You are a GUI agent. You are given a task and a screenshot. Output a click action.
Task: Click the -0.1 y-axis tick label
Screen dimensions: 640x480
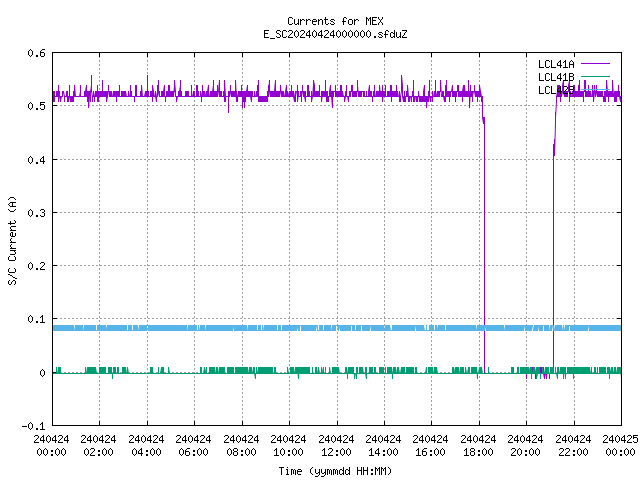pos(33,426)
